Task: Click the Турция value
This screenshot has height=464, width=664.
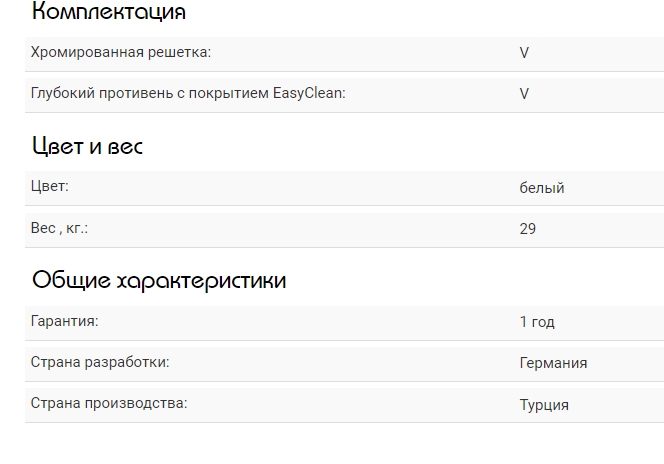Action: [x=544, y=405]
